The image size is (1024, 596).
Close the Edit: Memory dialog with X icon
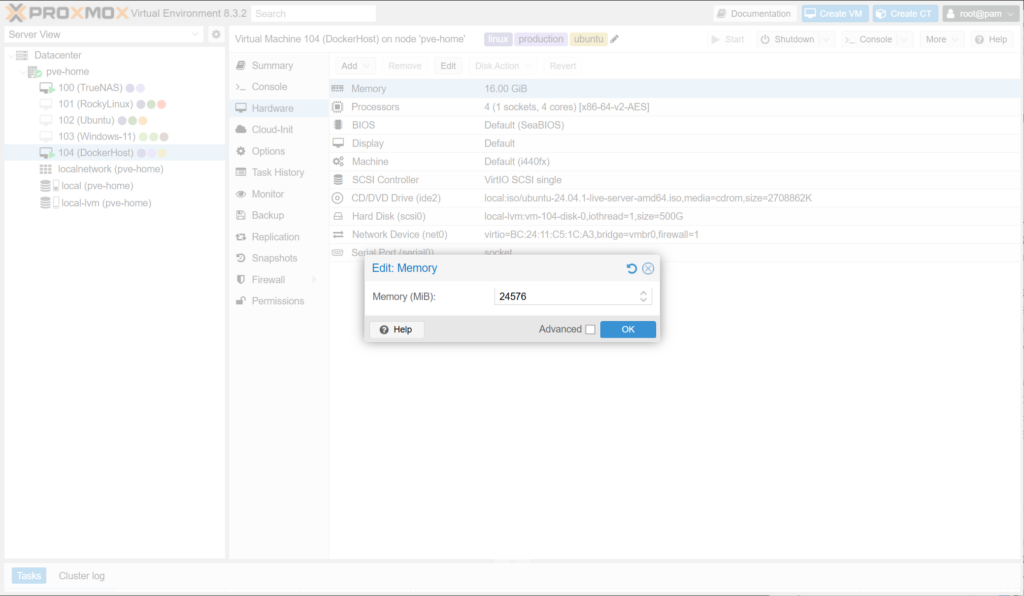point(648,268)
